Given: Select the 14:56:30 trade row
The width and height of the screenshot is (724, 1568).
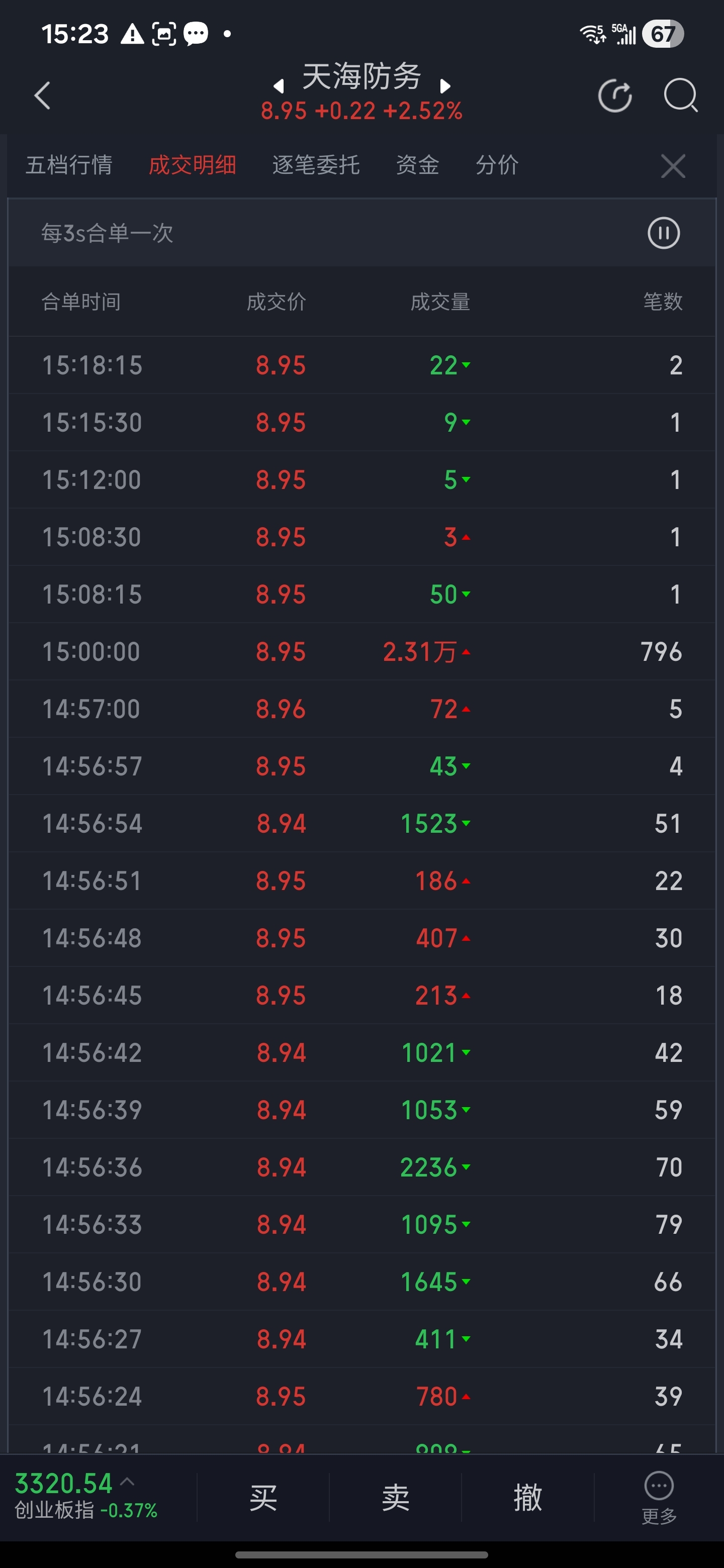Looking at the screenshot, I should tap(361, 1282).
